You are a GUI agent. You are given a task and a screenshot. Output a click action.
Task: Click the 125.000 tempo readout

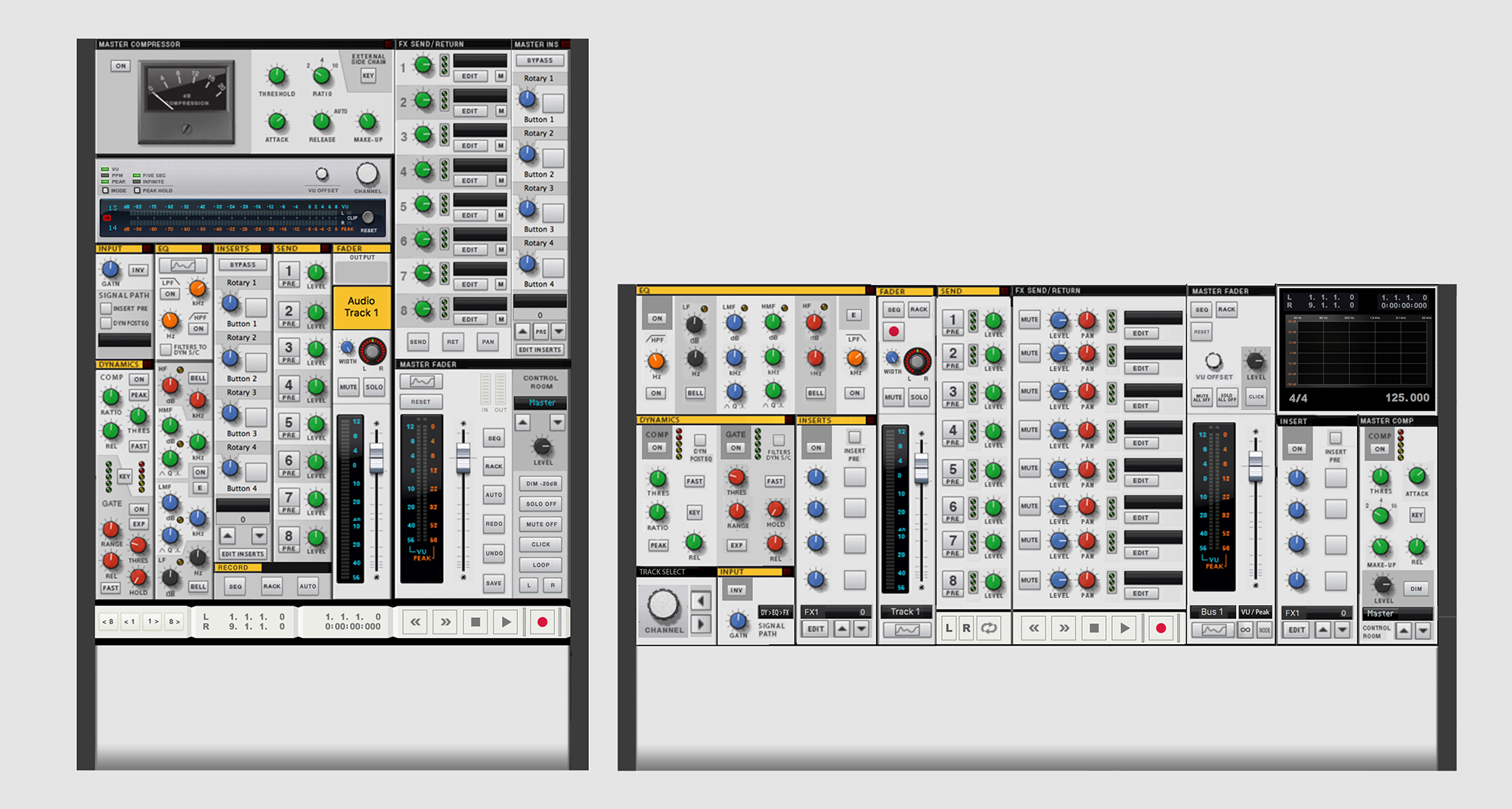1407,398
